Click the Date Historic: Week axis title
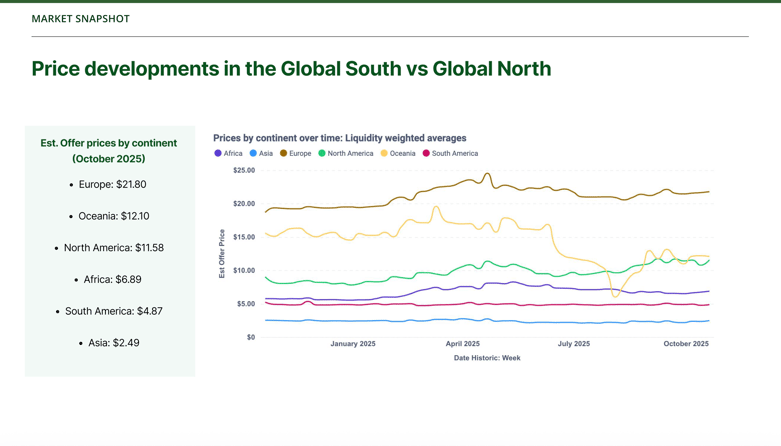The image size is (781, 446). 487,358
